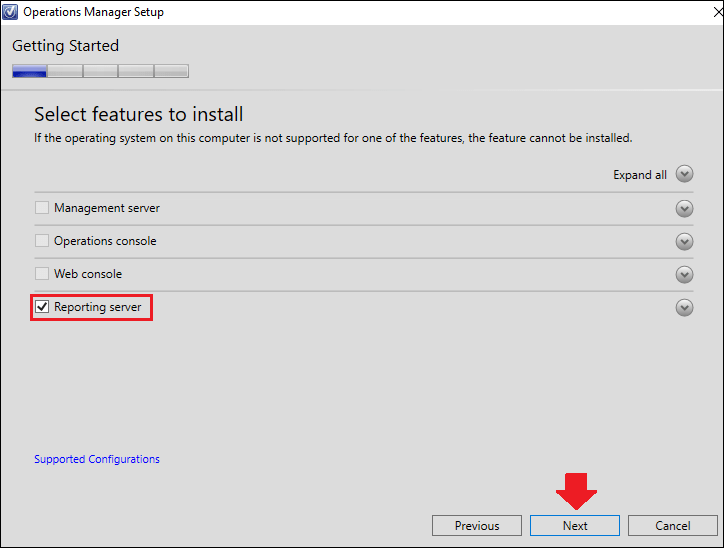
Task: Click the Operations Manager Setup title icon
Action: (x=10, y=12)
